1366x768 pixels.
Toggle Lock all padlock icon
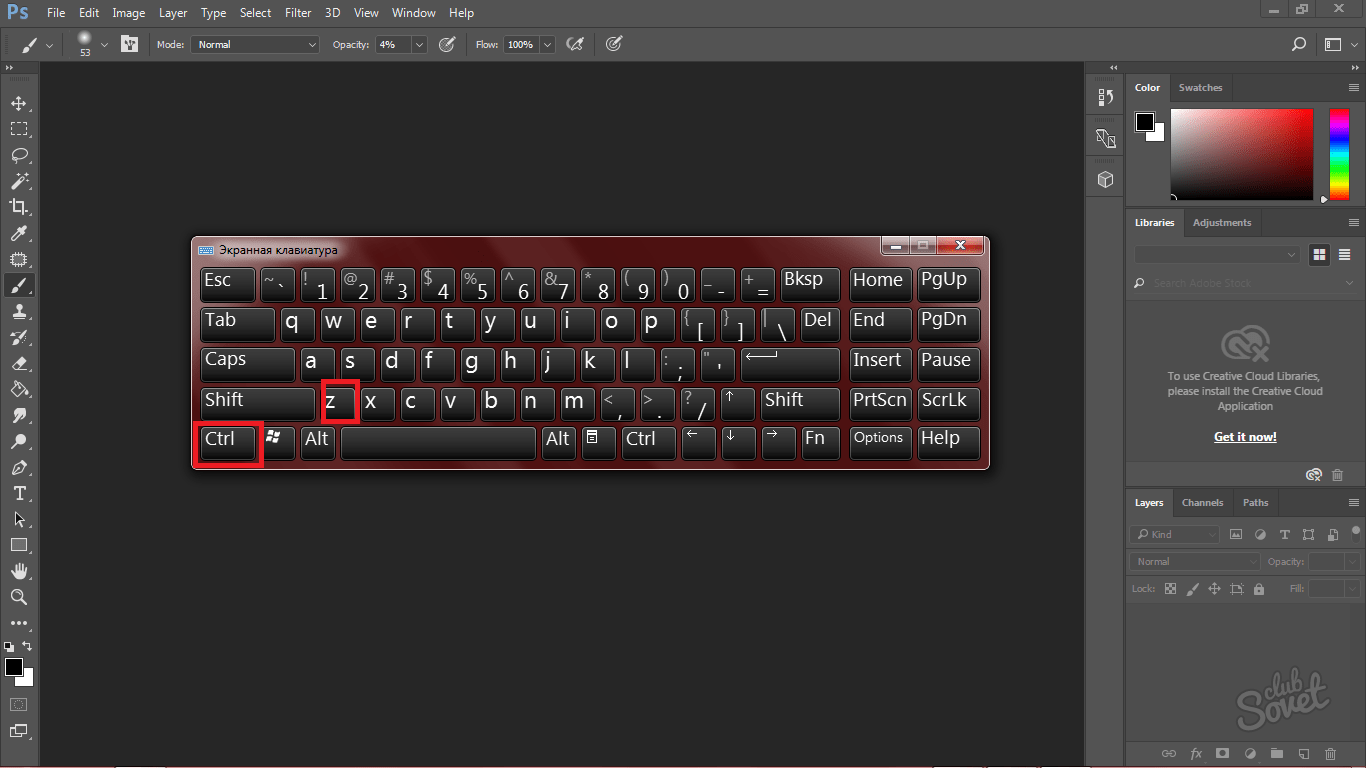1258,589
